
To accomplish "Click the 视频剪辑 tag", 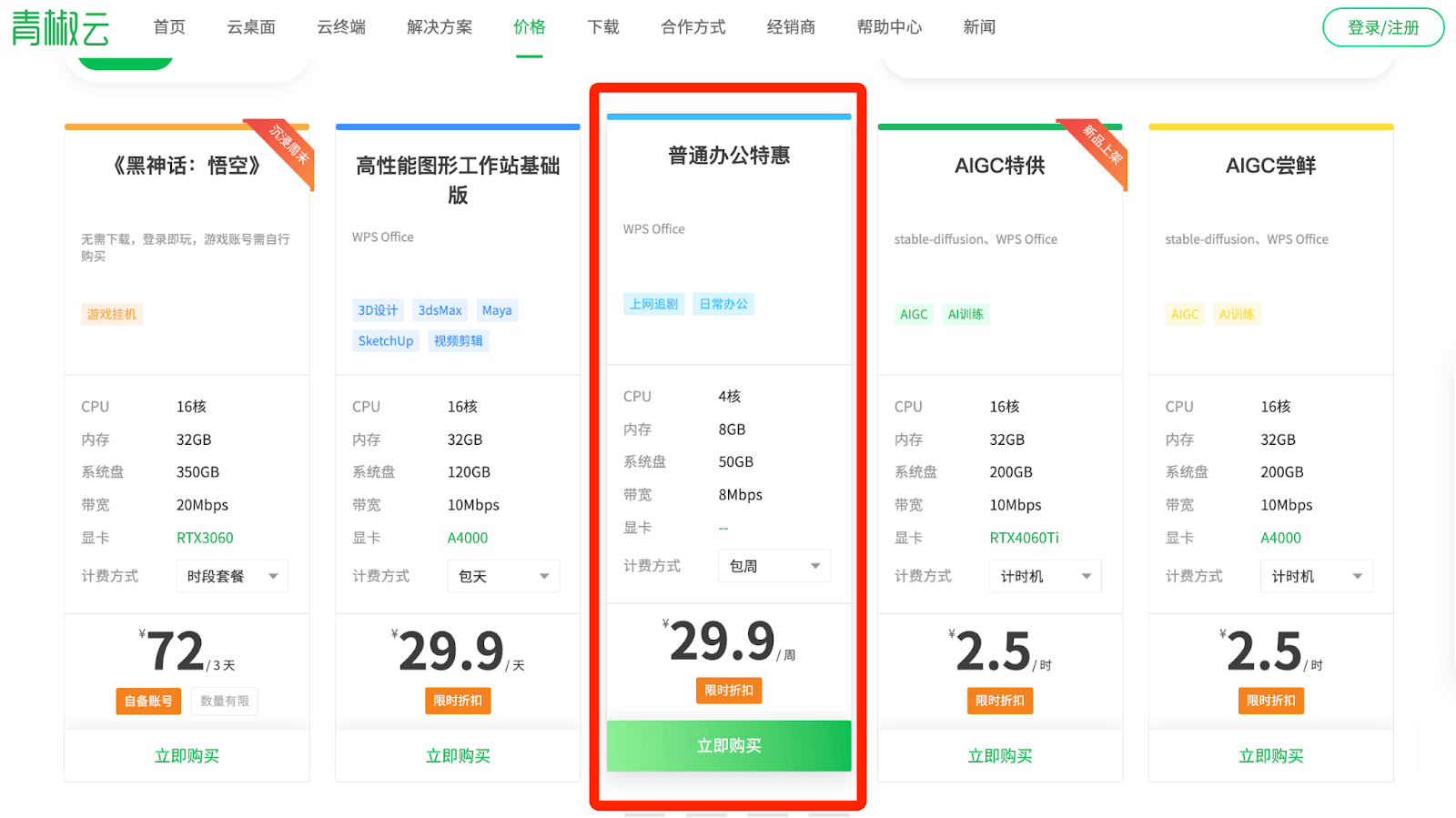I will point(459,341).
